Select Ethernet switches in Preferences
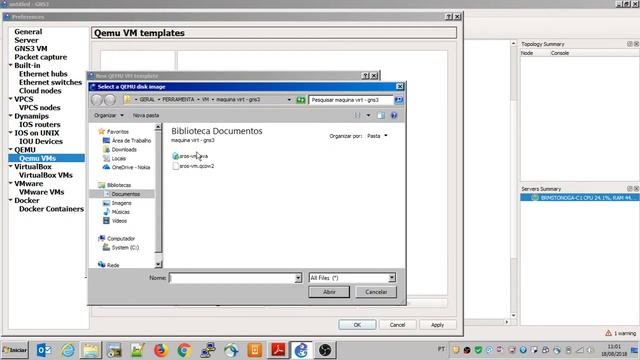 50,82
